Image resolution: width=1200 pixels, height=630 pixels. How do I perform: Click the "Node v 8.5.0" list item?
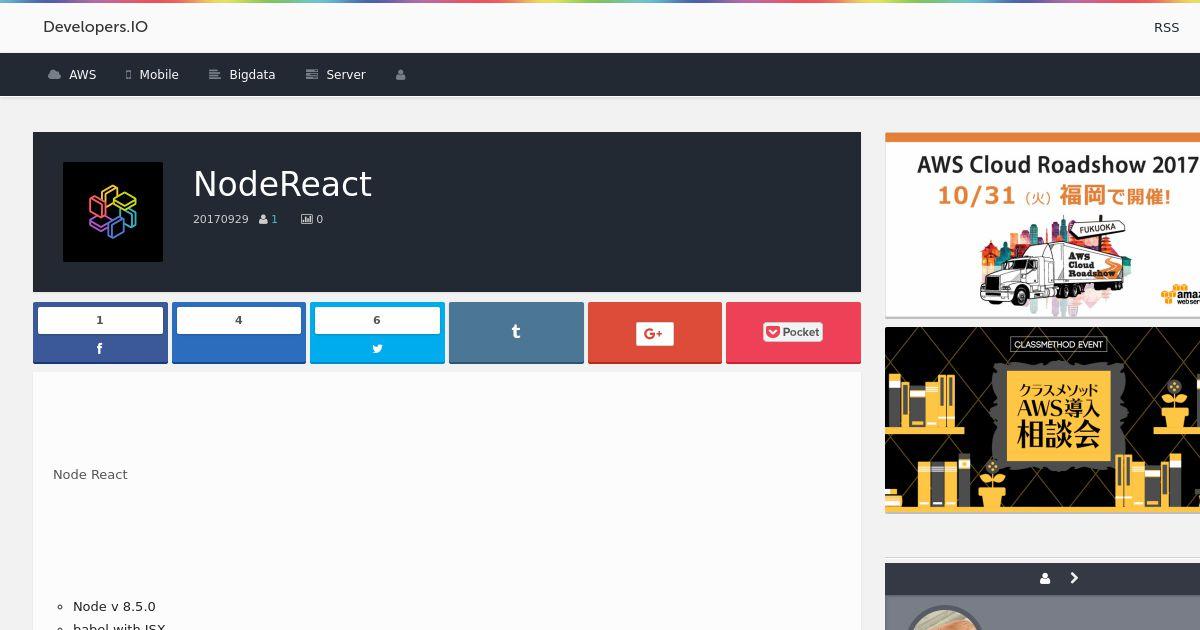click(x=114, y=606)
